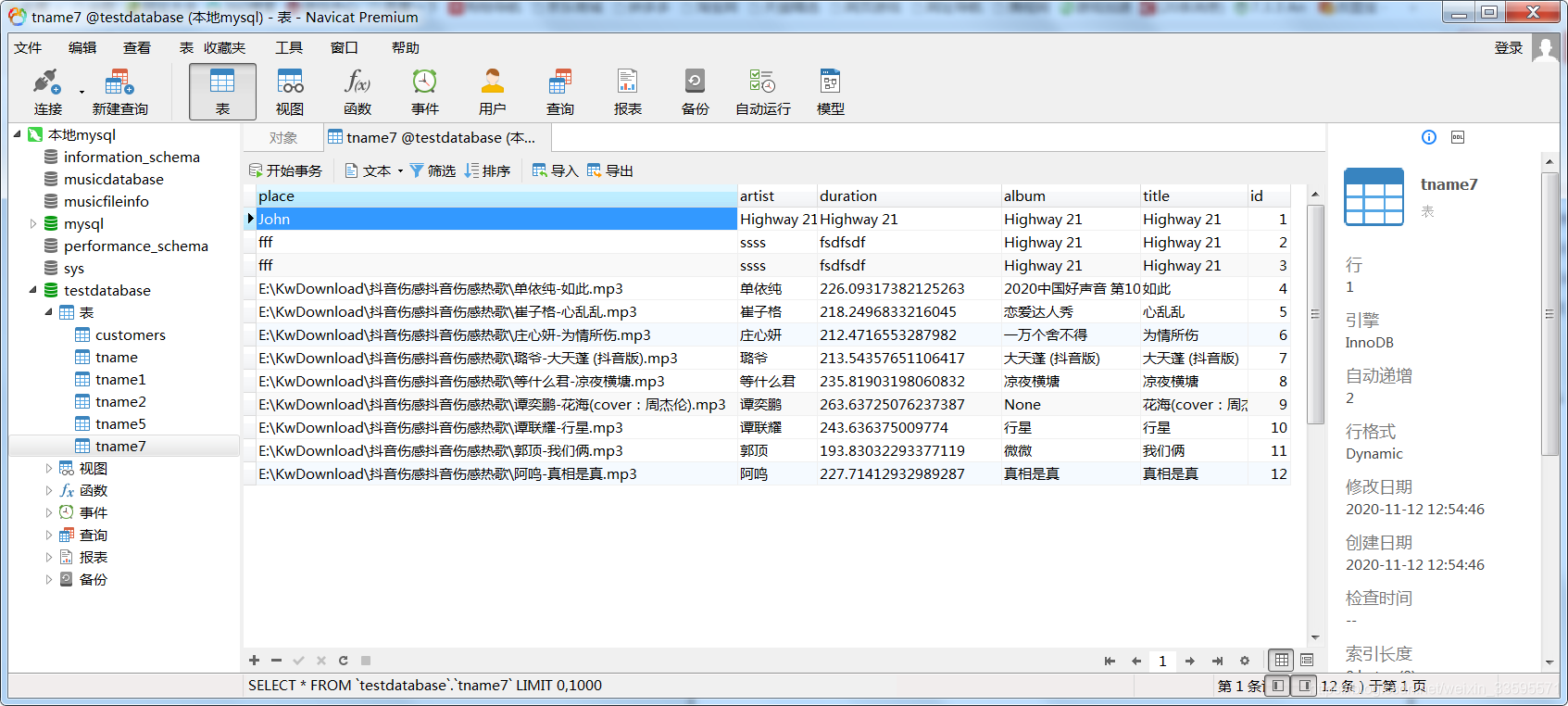The width and height of the screenshot is (1568, 706).
Task: Click the 筛选 (Filter) button
Action: tap(433, 170)
